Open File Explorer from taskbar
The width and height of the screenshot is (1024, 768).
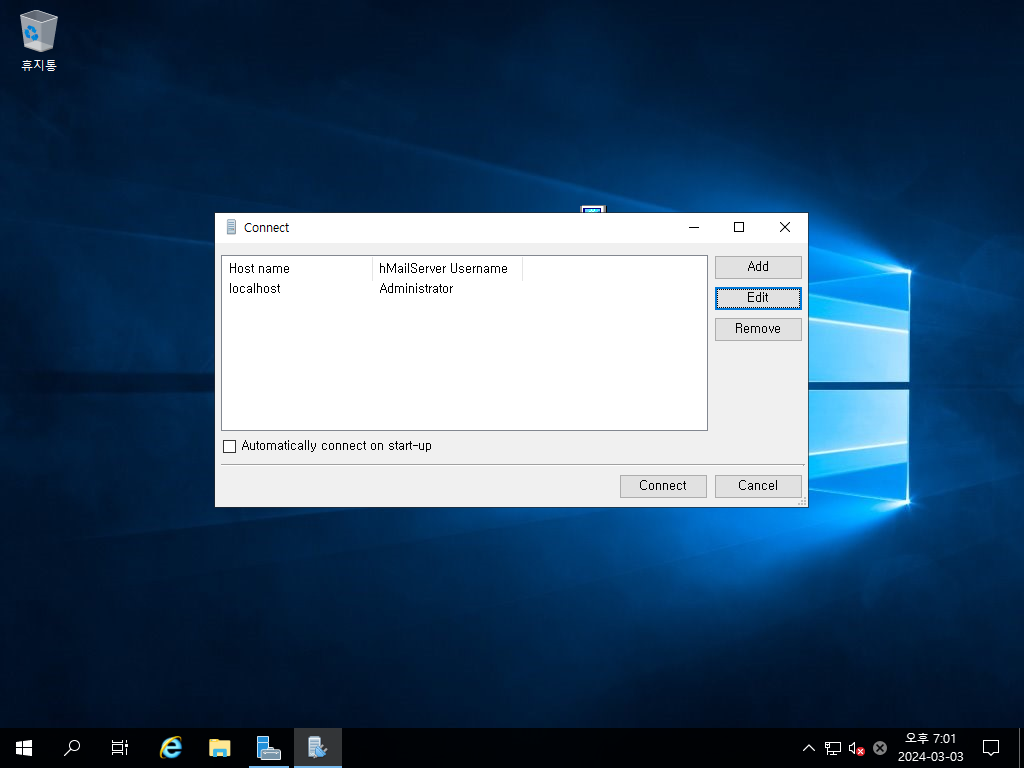click(219, 748)
